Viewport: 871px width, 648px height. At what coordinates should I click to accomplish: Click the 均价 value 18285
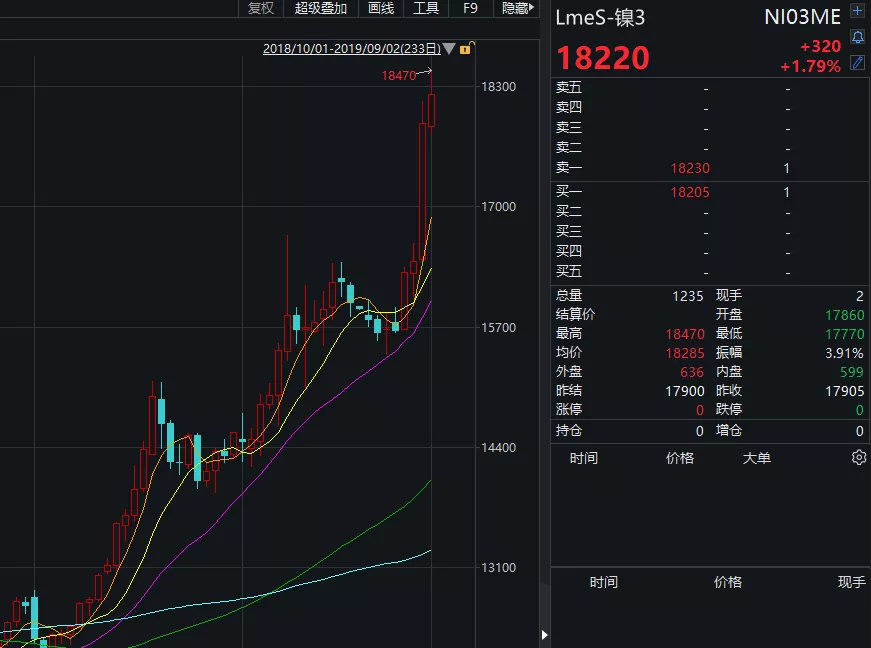(x=685, y=353)
